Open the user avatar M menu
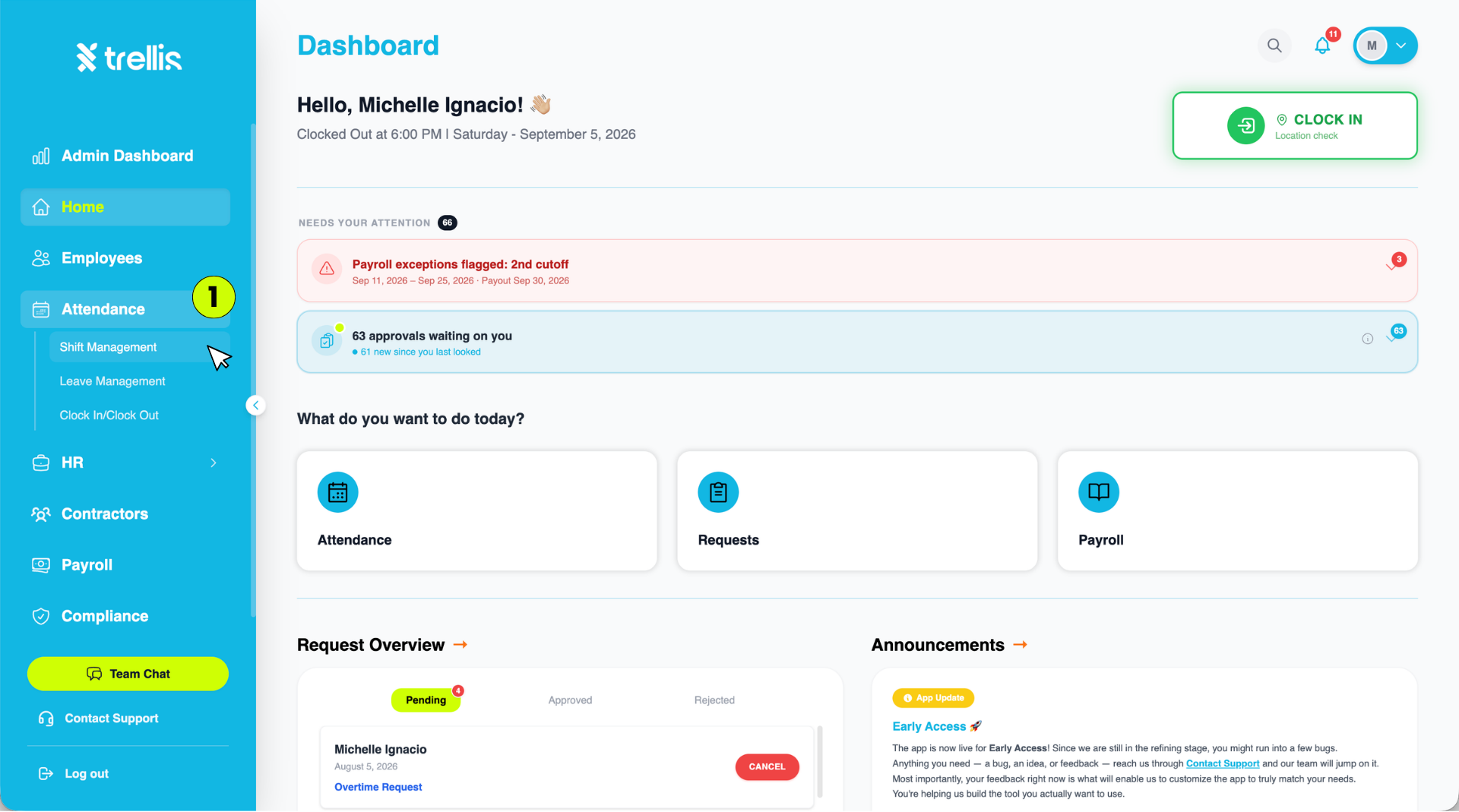The width and height of the screenshot is (1459, 812). (x=1385, y=46)
